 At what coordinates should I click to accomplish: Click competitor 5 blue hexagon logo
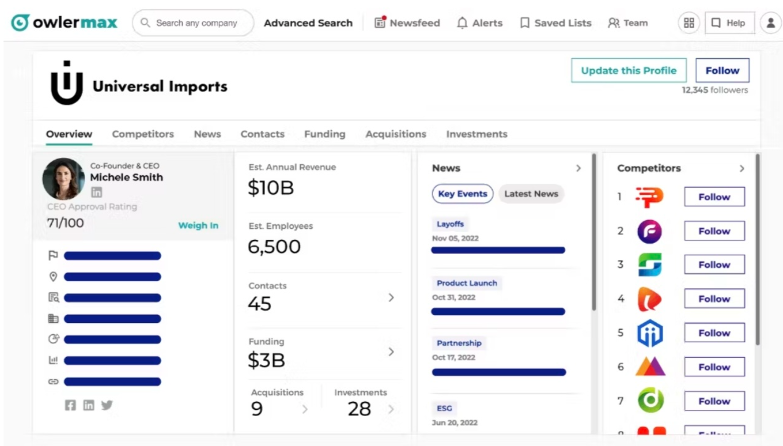coord(650,333)
